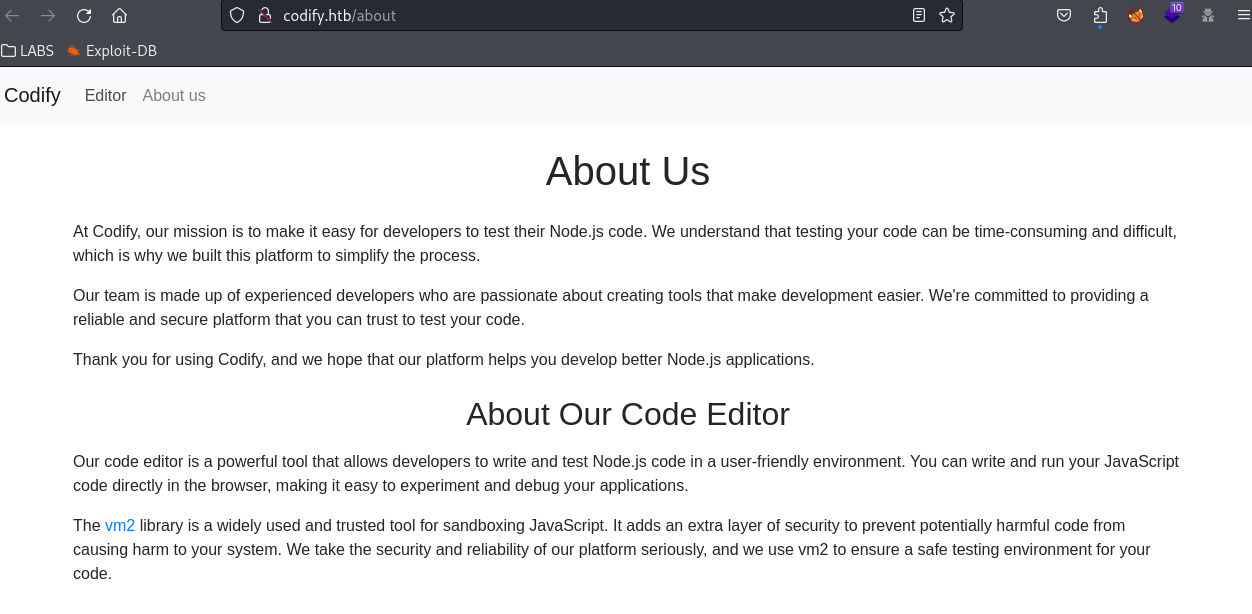Click paragraph starting 'At Codify, our mission'

pyautogui.click(x=625, y=243)
